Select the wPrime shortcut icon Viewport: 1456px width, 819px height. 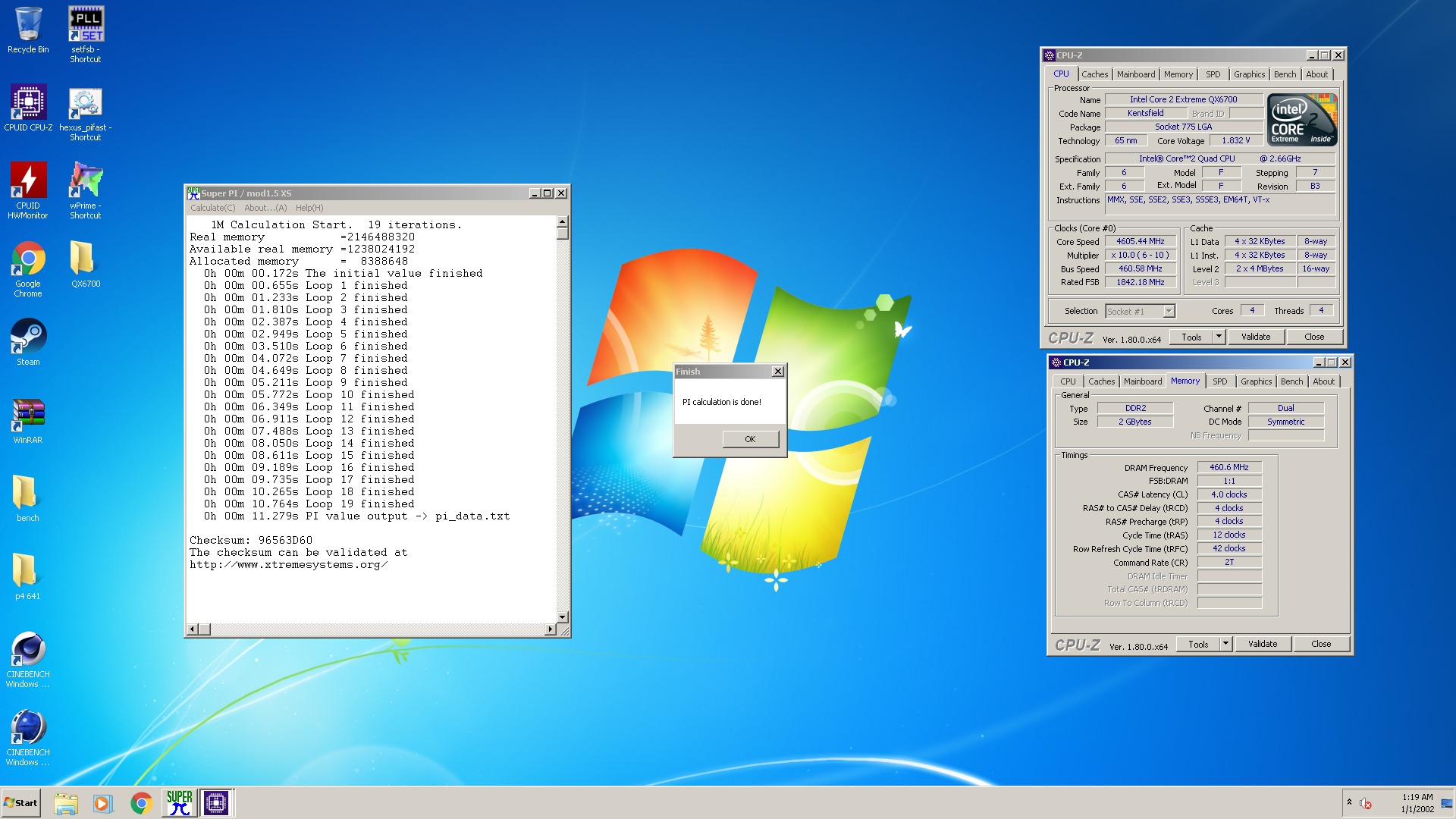(x=86, y=190)
